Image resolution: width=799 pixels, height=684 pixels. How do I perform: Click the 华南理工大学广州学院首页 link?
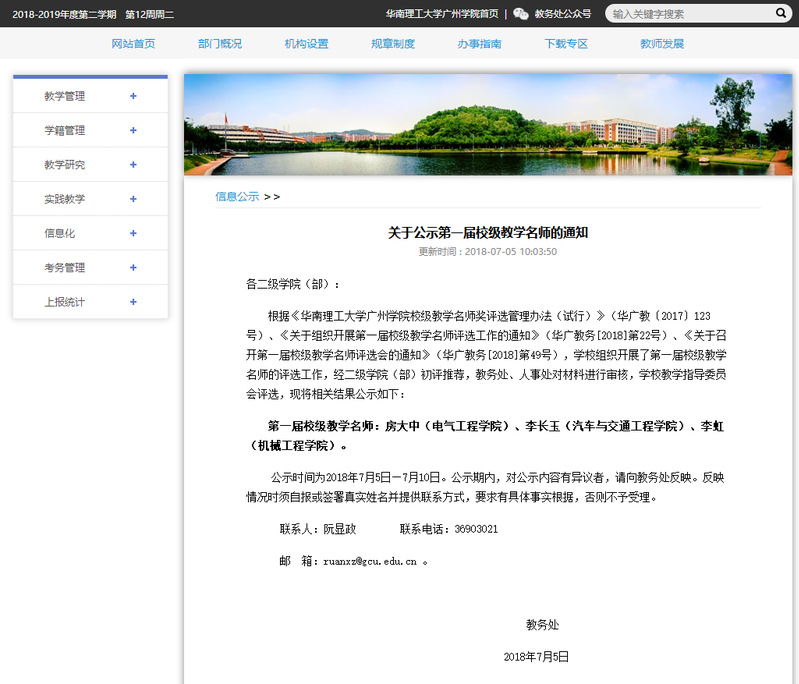pos(442,14)
